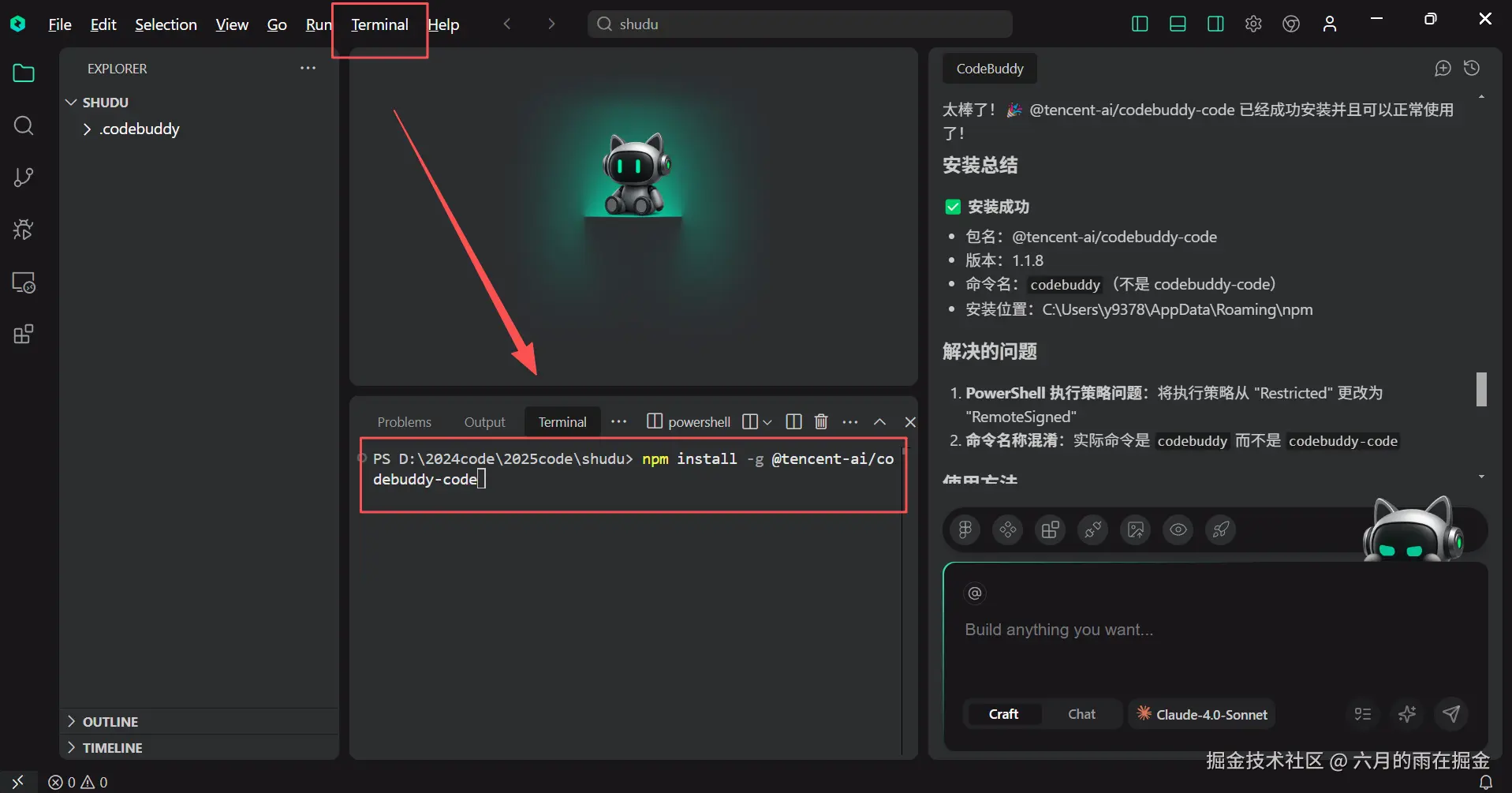
Task: Send the message with the paper plane icon
Action: [1451, 714]
